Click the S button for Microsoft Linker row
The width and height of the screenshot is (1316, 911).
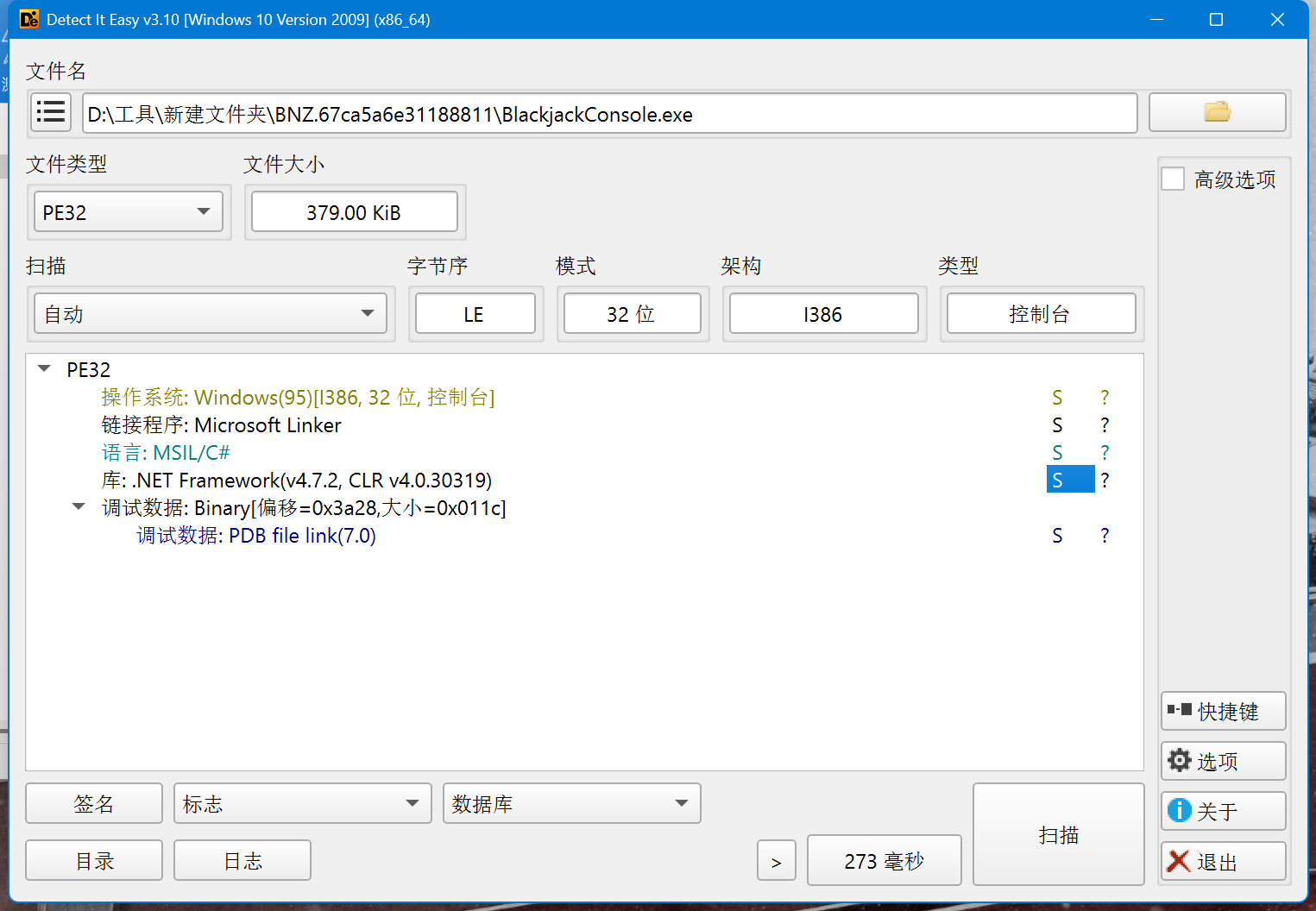click(1057, 425)
